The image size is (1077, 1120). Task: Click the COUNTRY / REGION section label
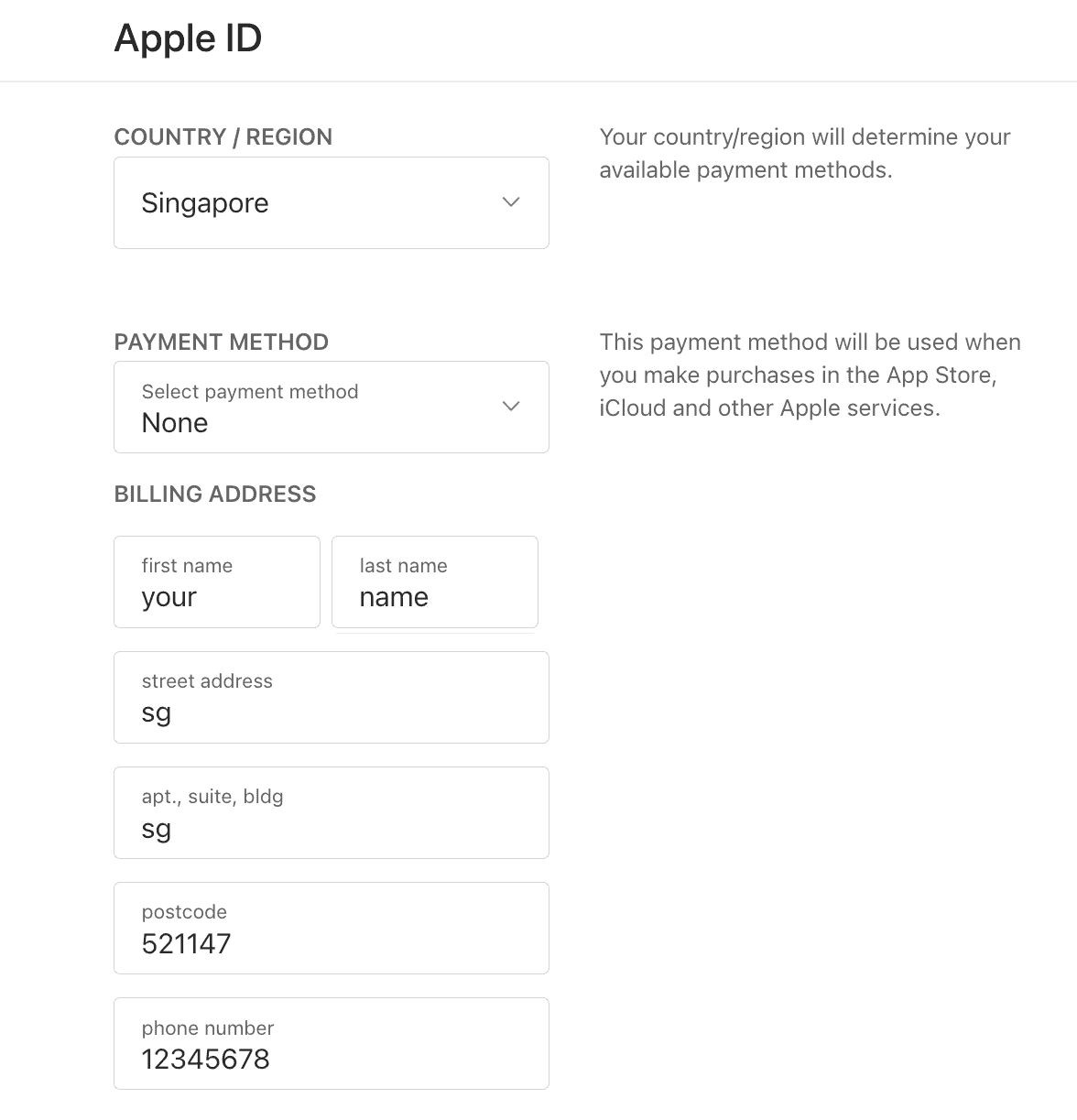coord(223,137)
